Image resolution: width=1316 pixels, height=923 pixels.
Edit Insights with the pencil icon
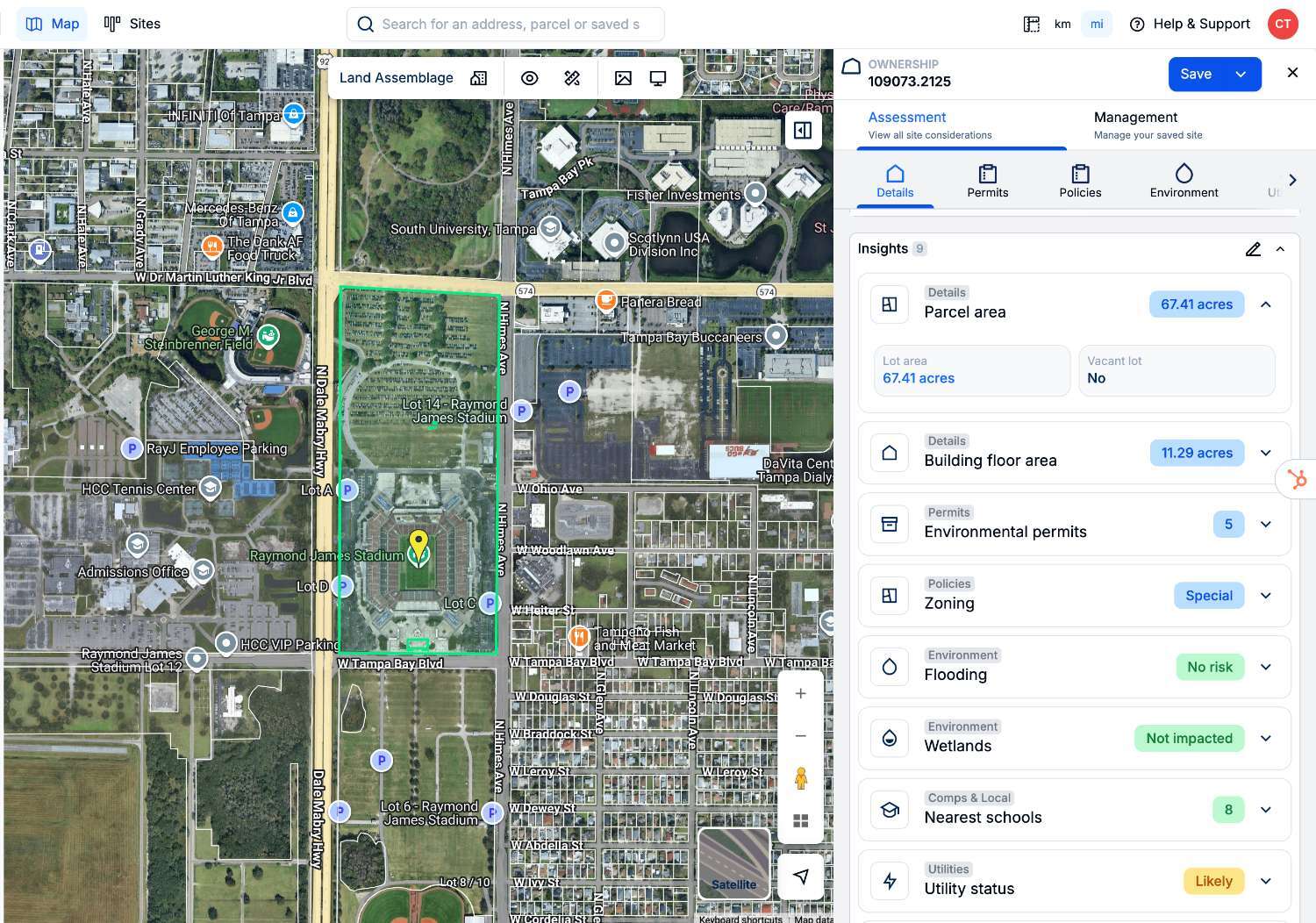(1253, 249)
